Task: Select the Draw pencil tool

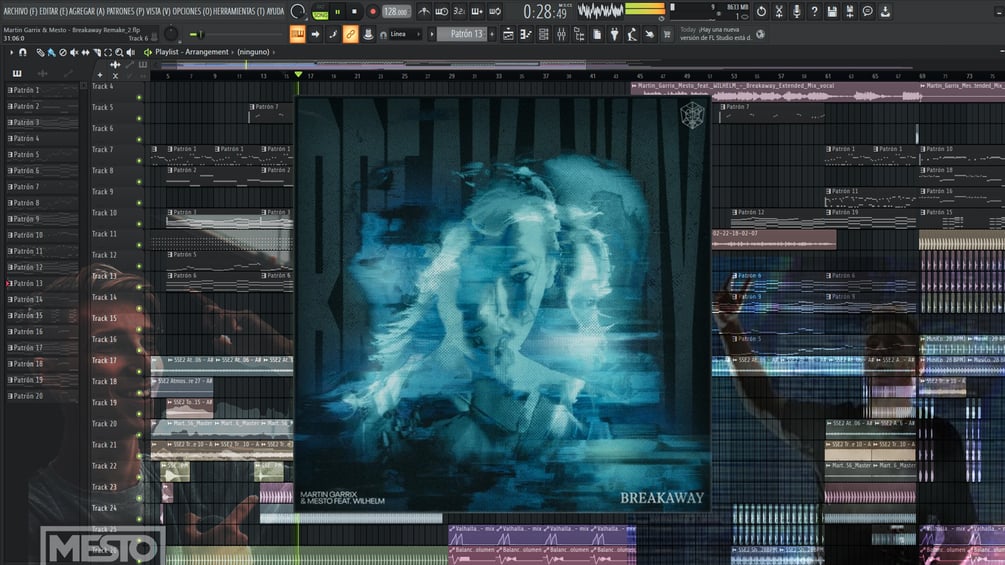Action: pyautogui.click(x=40, y=52)
